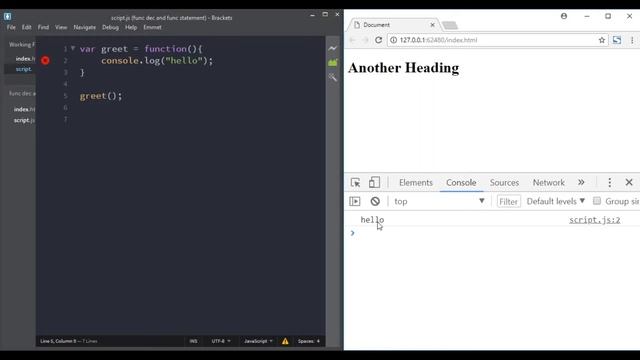Close the Document browser tab
Screen dimensions: 640x360
point(432,25)
